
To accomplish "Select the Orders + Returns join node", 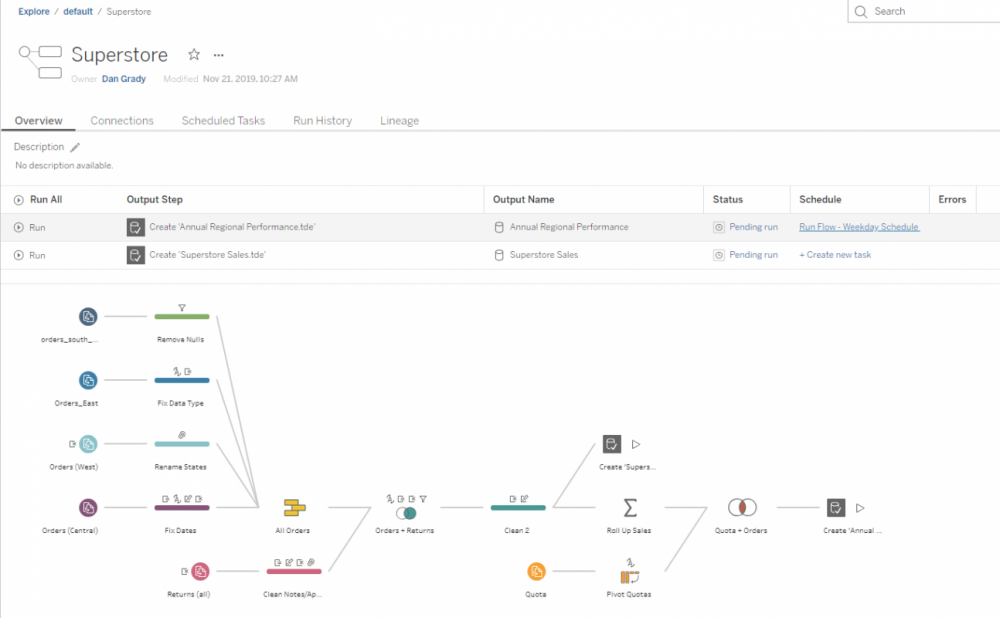I will tap(406, 513).
